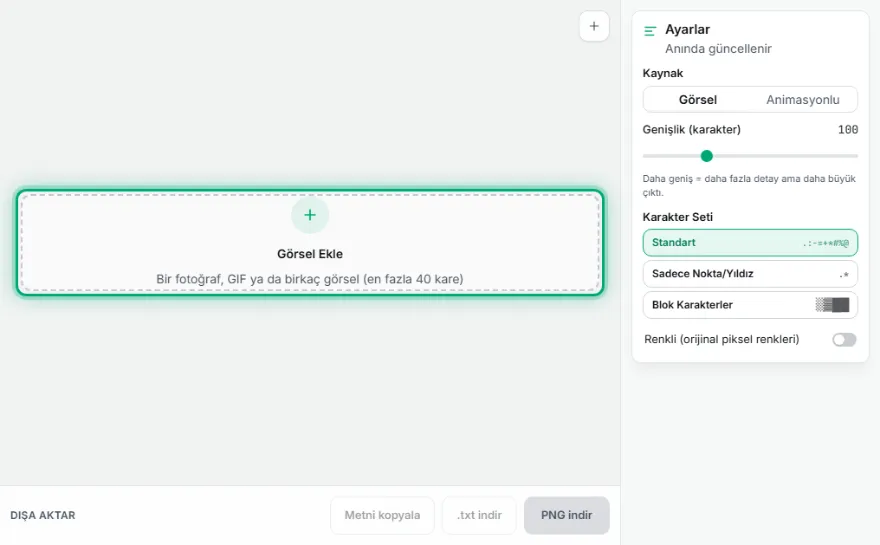
Task: Click the PNG indir button
Action: 566,515
